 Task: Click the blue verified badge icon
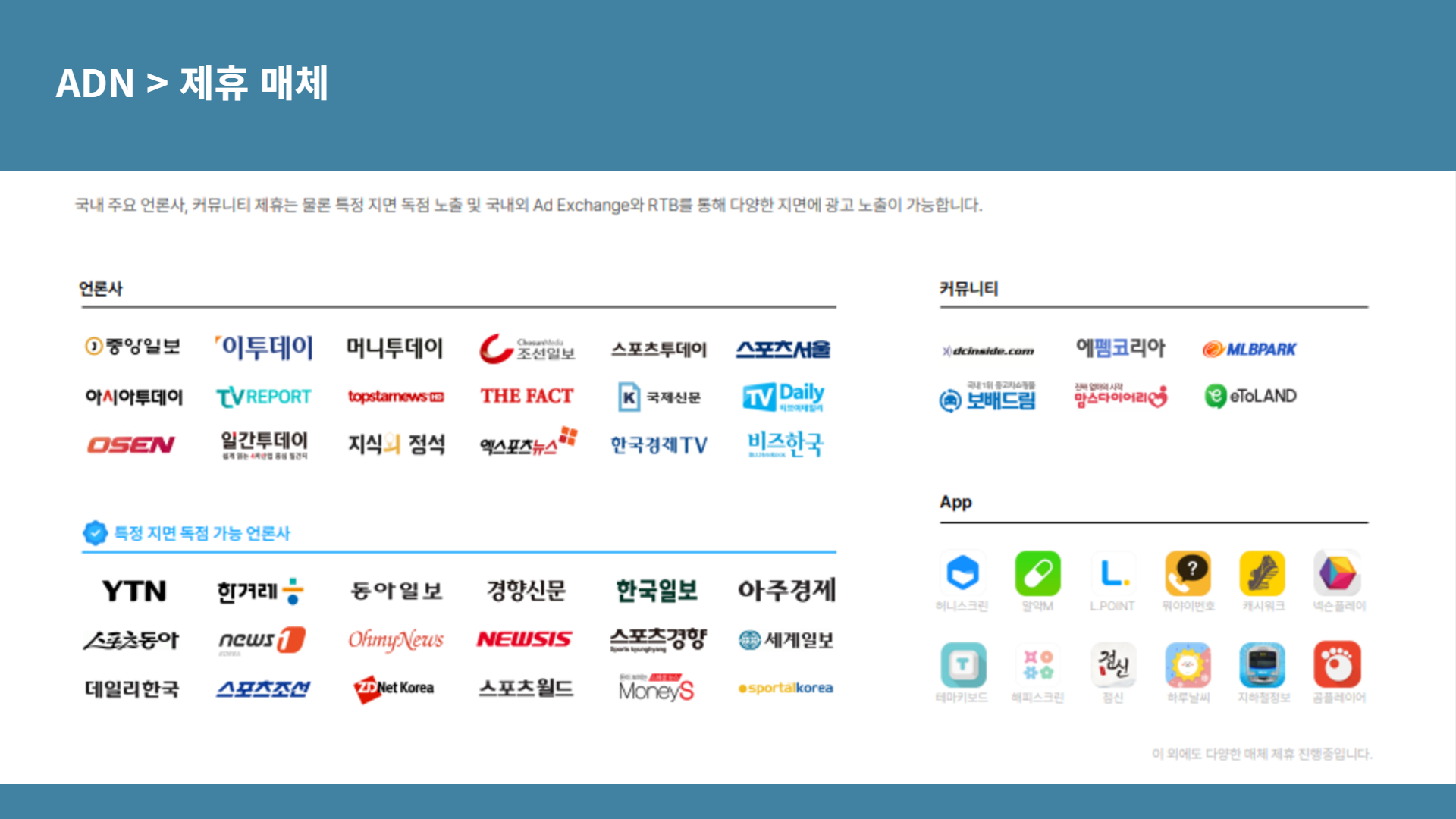click(x=95, y=533)
